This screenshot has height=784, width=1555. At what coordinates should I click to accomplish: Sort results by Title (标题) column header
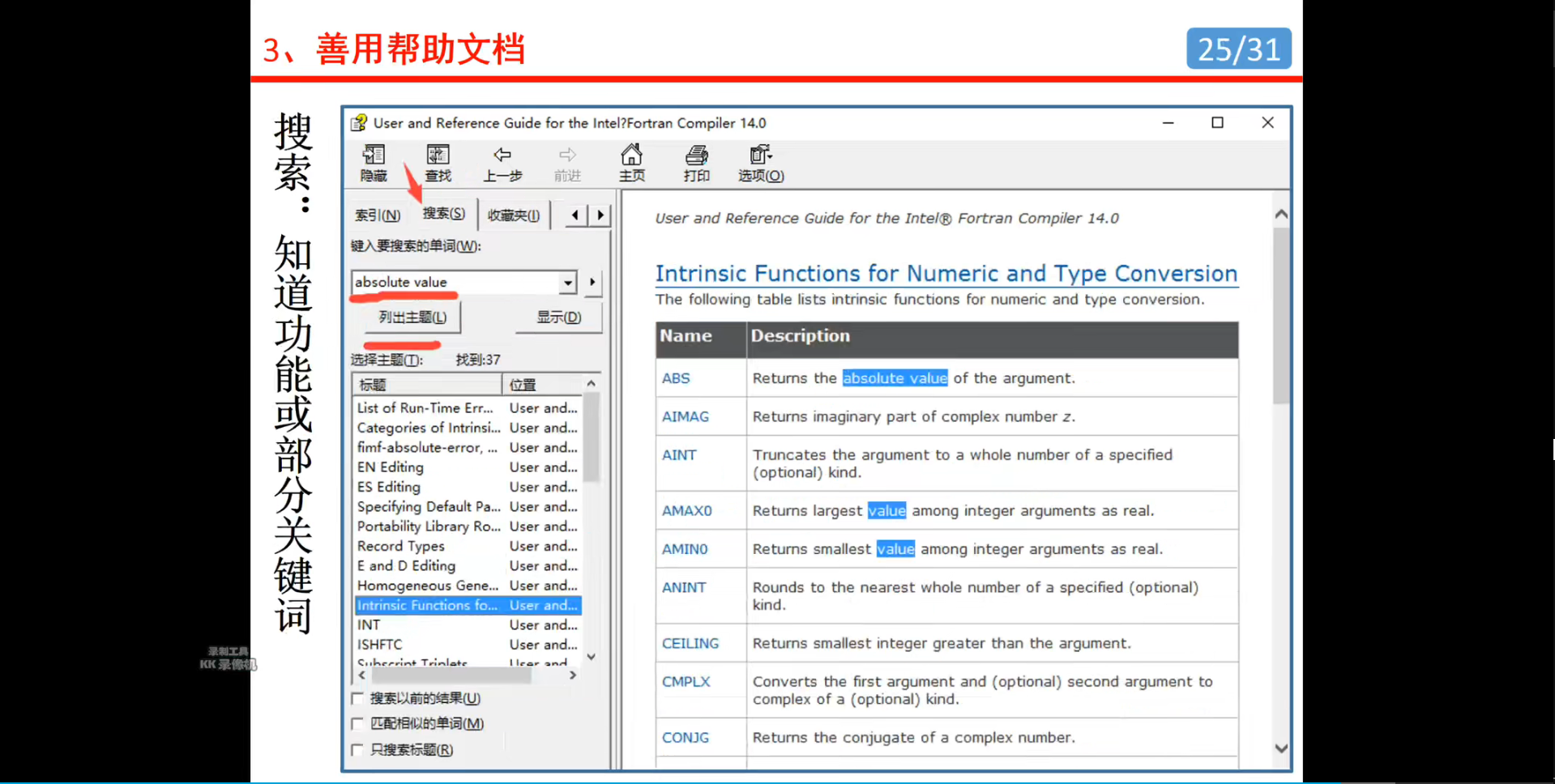coord(427,384)
